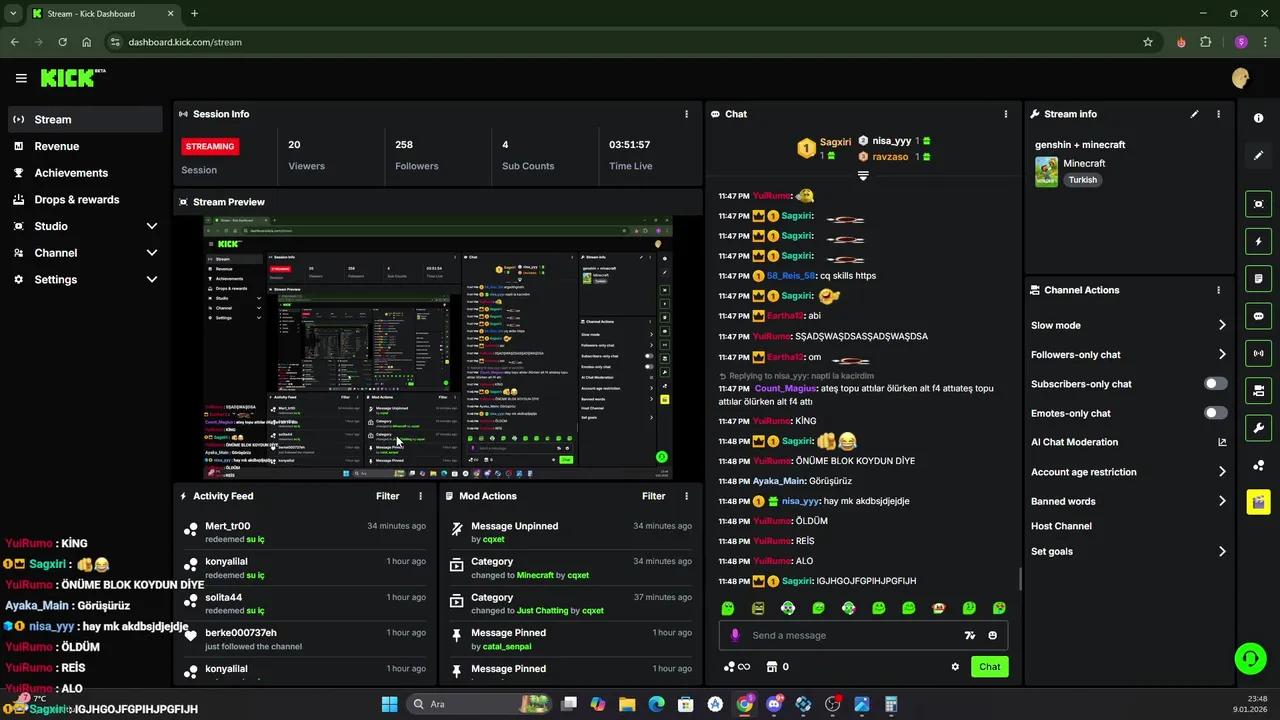
Task: Open the hamburger menu beside the Kick logo
Action: 21,78
